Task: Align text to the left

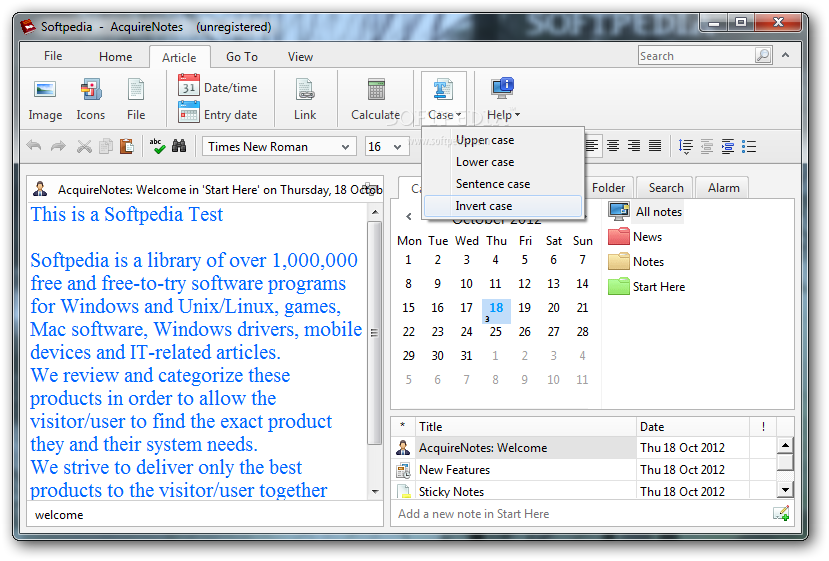Action: click(x=592, y=146)
